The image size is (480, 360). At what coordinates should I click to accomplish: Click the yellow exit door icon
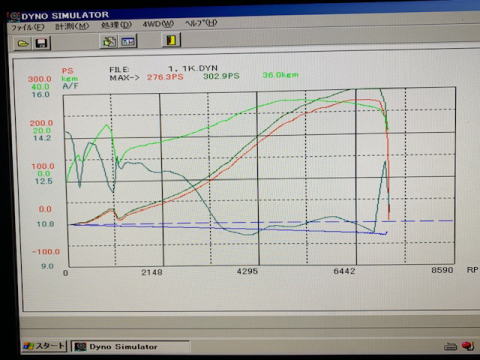[171, 40]
